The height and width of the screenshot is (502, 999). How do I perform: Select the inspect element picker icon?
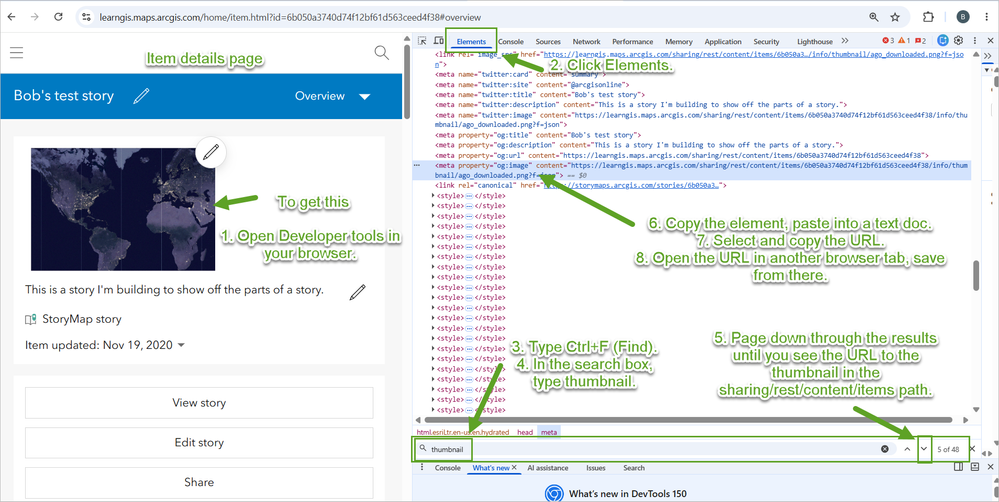pyautogui.click(x=422, y=41)
